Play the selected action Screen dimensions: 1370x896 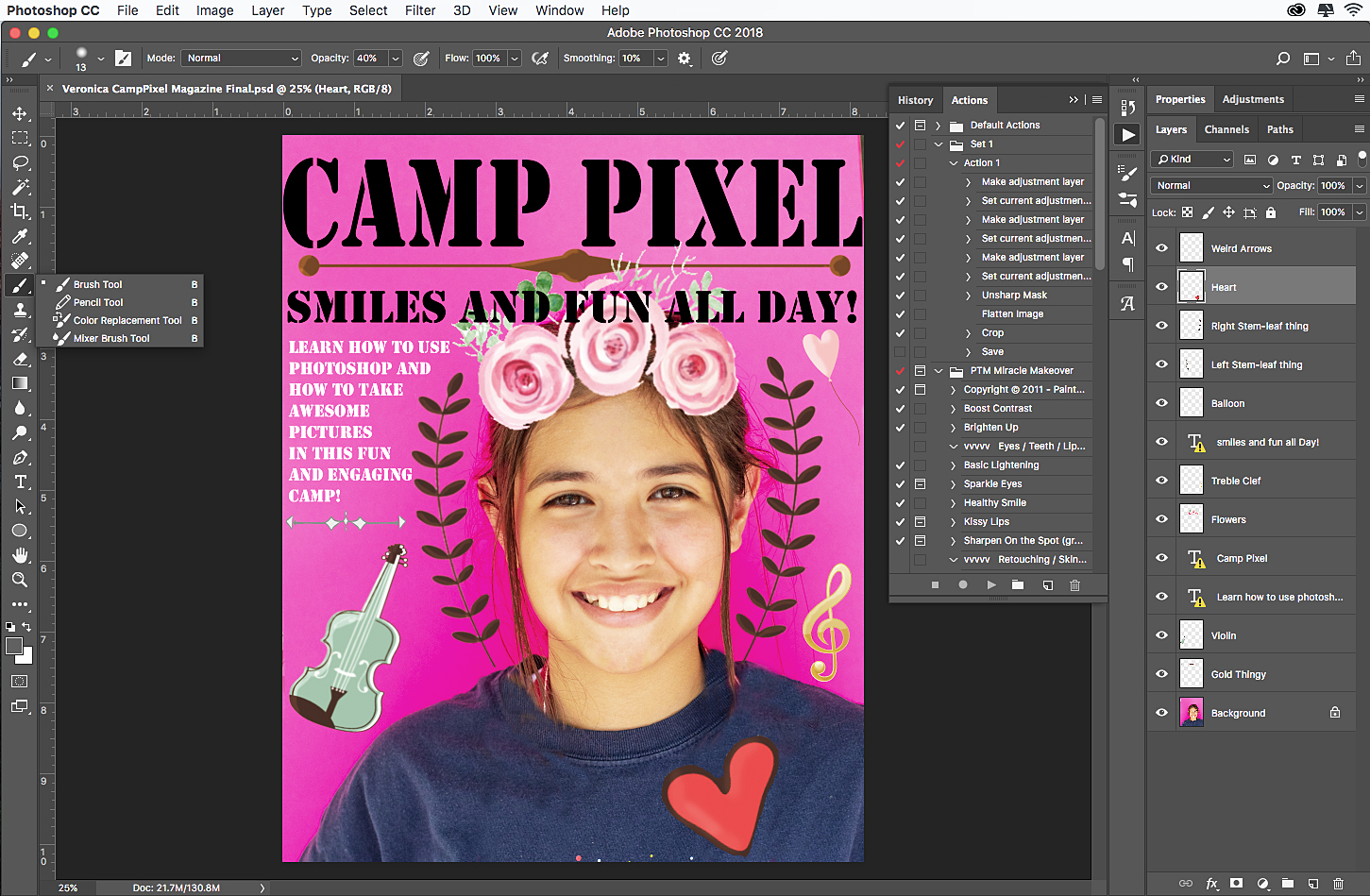click(x=991, y=585)
